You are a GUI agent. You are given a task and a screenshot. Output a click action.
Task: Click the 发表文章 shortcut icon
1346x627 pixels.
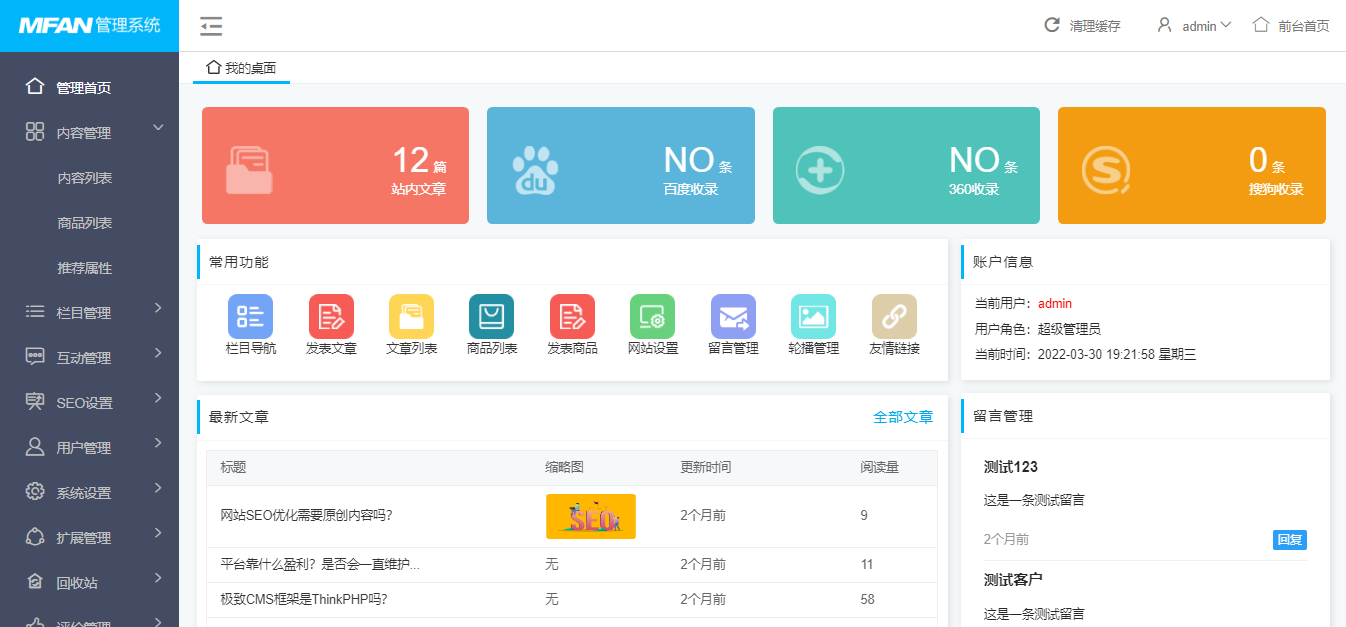coord(331,317)
